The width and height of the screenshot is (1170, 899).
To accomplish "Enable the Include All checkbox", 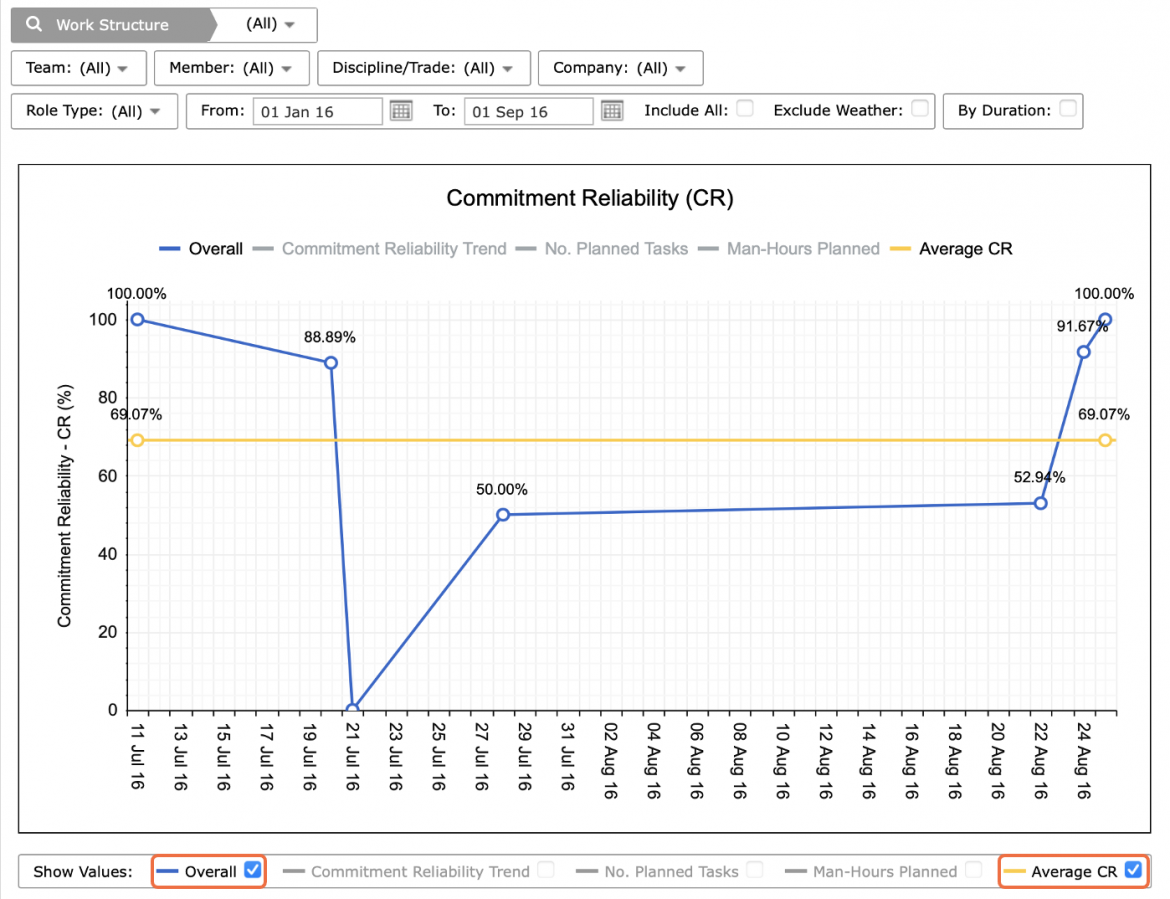I will [x=745, y=108].
